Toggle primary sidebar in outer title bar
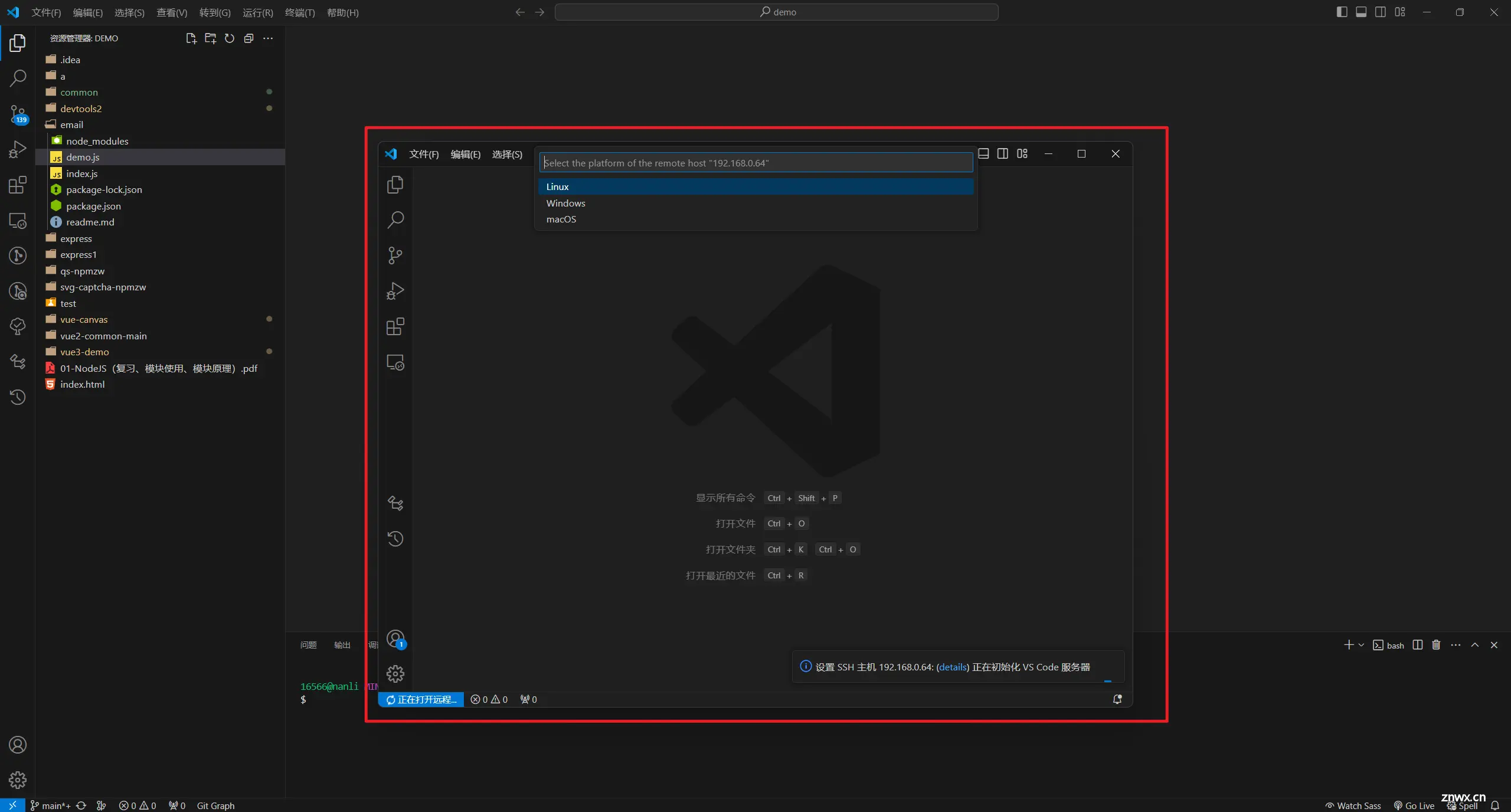The width and height of the screenshot is (1511, 812). pos(1342,12)
